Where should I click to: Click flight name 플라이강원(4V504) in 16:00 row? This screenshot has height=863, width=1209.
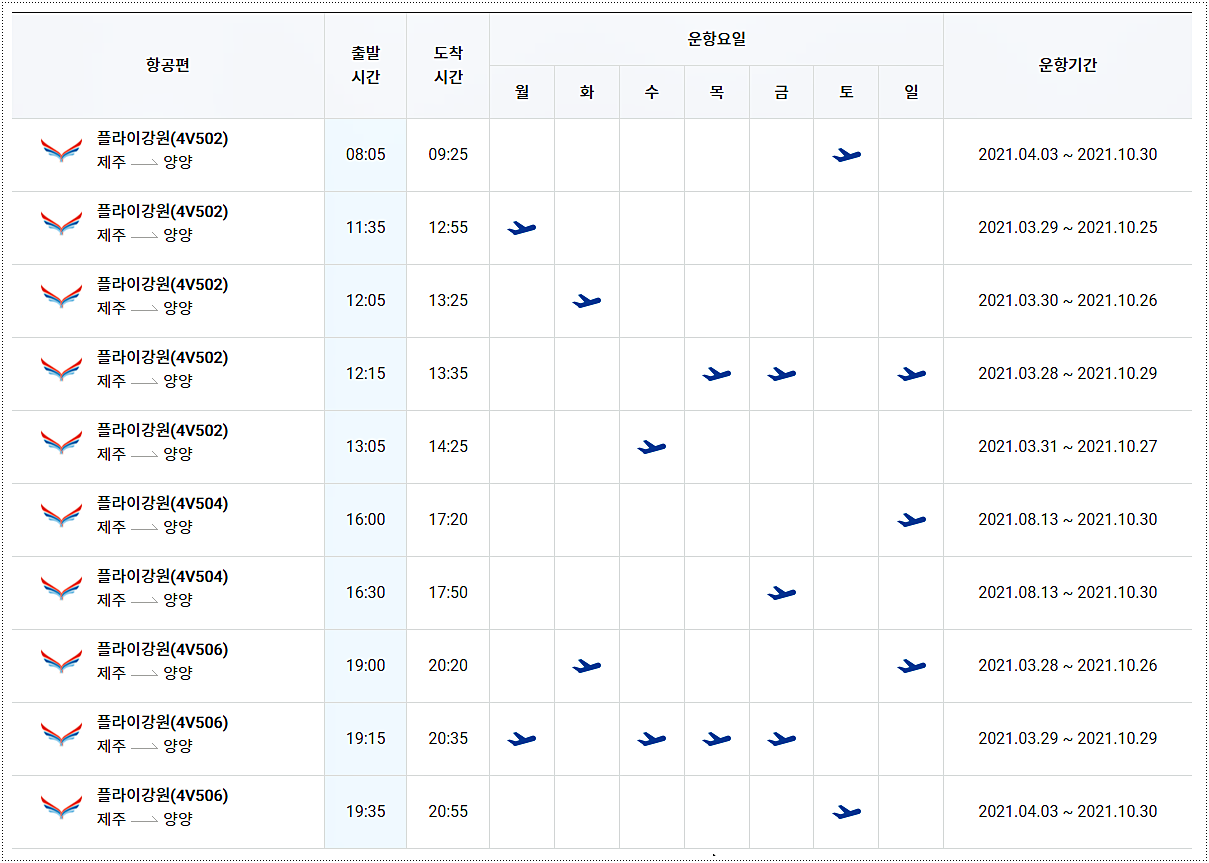(x=162, y=504)
